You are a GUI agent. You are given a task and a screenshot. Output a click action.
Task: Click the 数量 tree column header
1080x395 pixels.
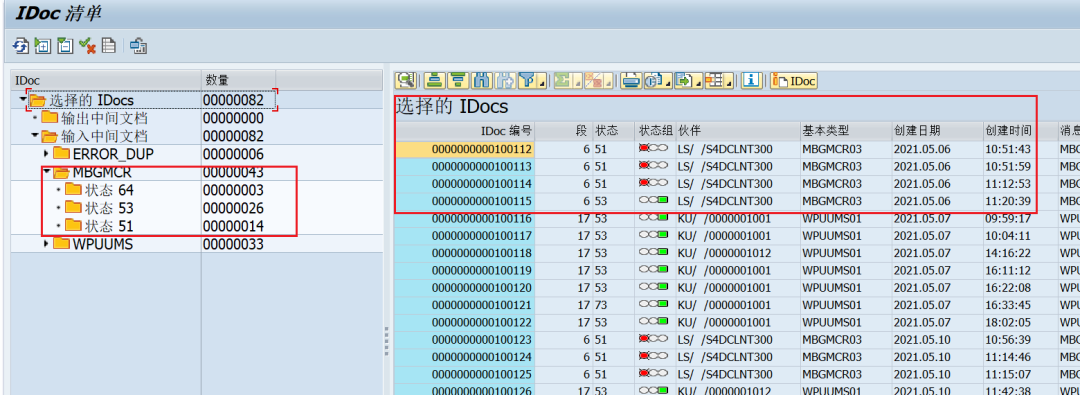(238, 81)
